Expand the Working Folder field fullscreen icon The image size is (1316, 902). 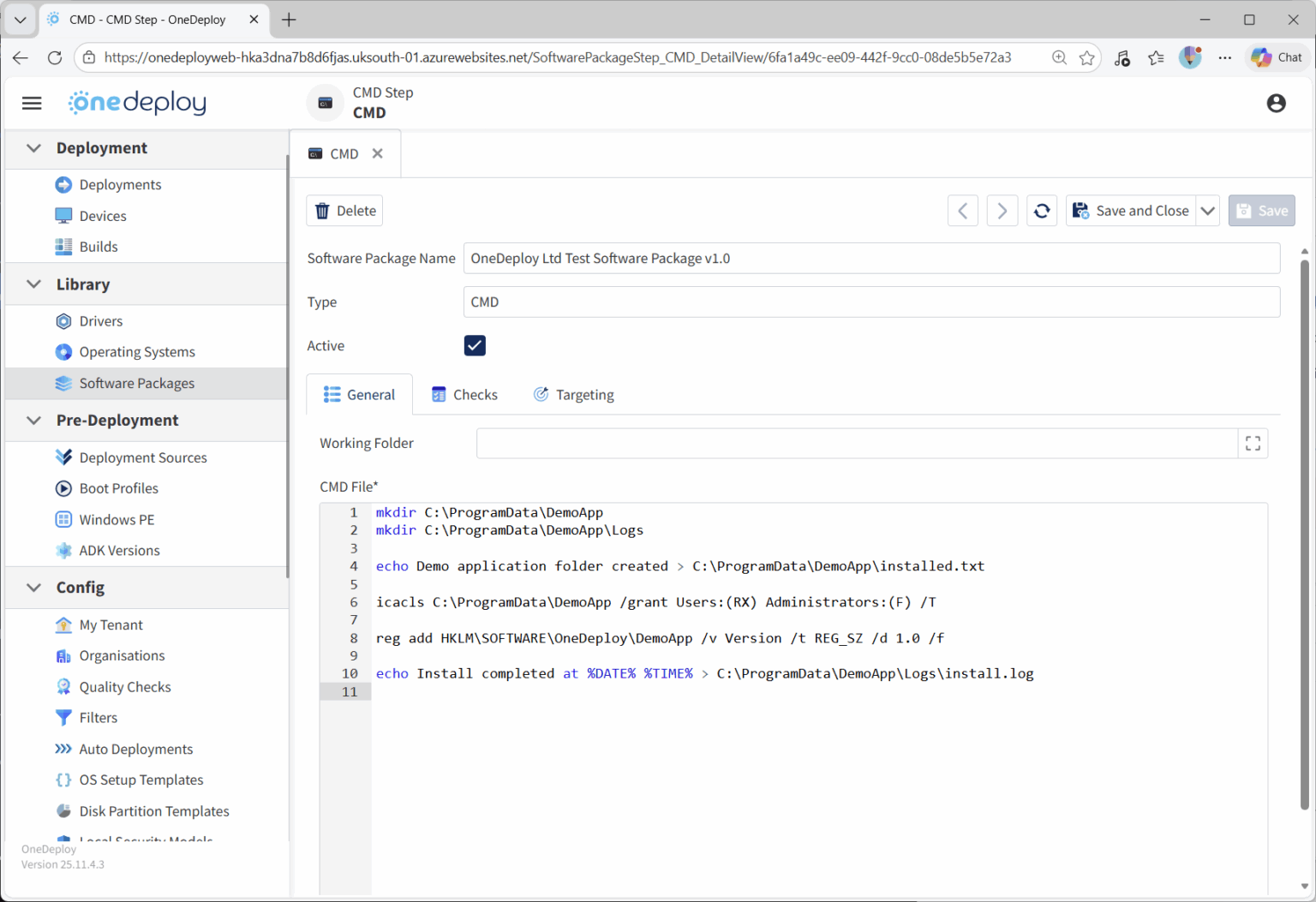coord(1253,443)
